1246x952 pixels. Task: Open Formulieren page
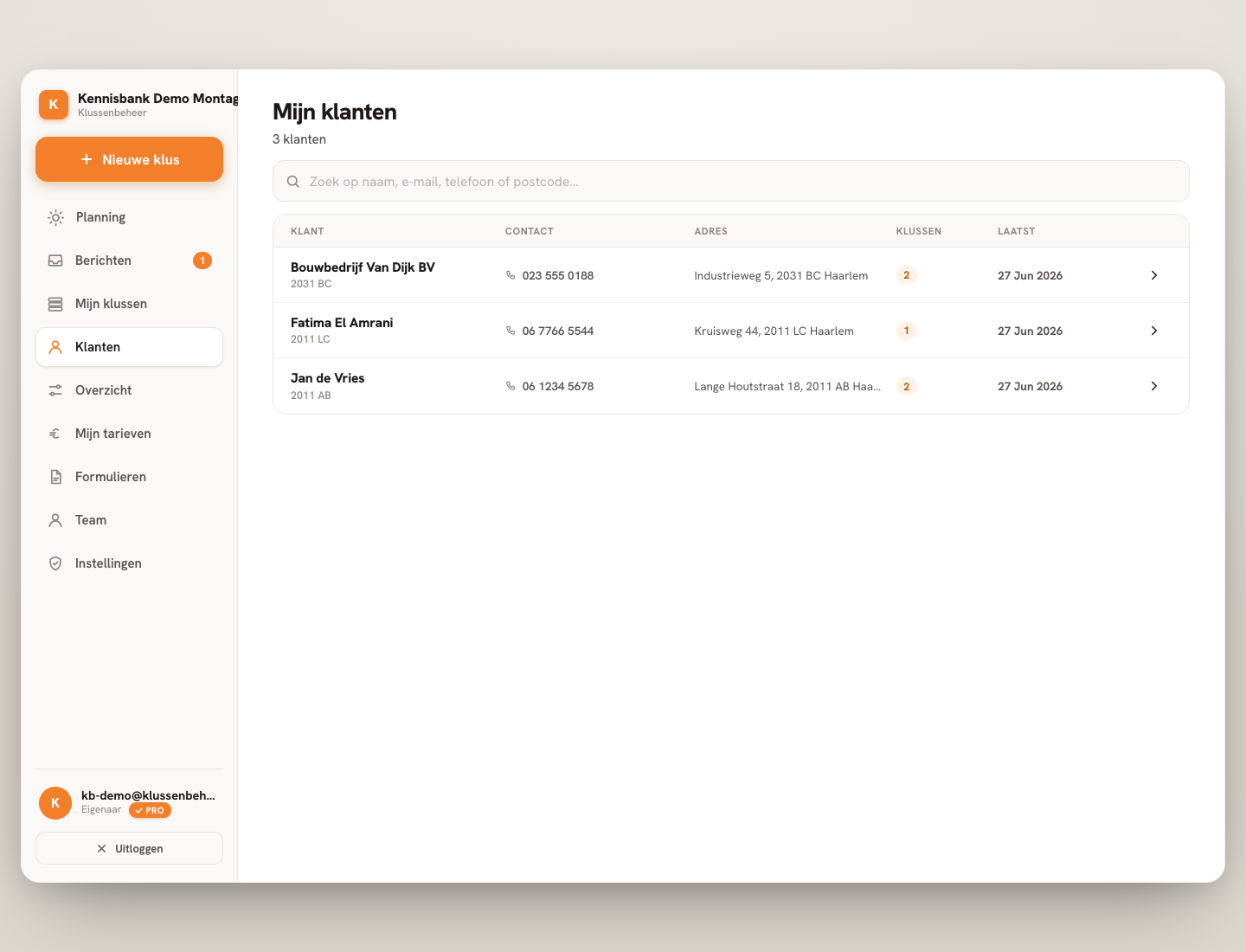[x=129, y=477]
